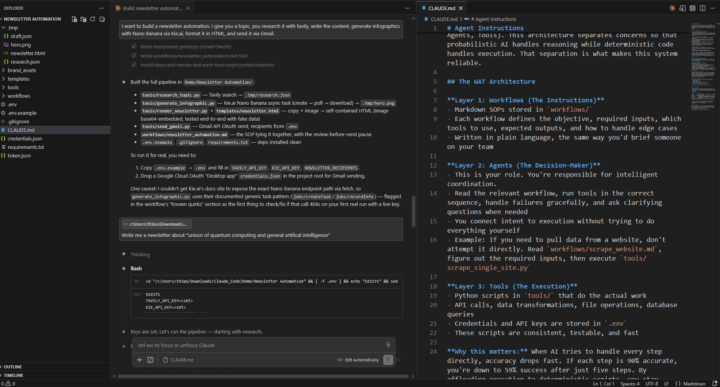This screenshot has width=720, height=387.
Task: Open newsletter.html from the file tree
Action: click(28, 53)
